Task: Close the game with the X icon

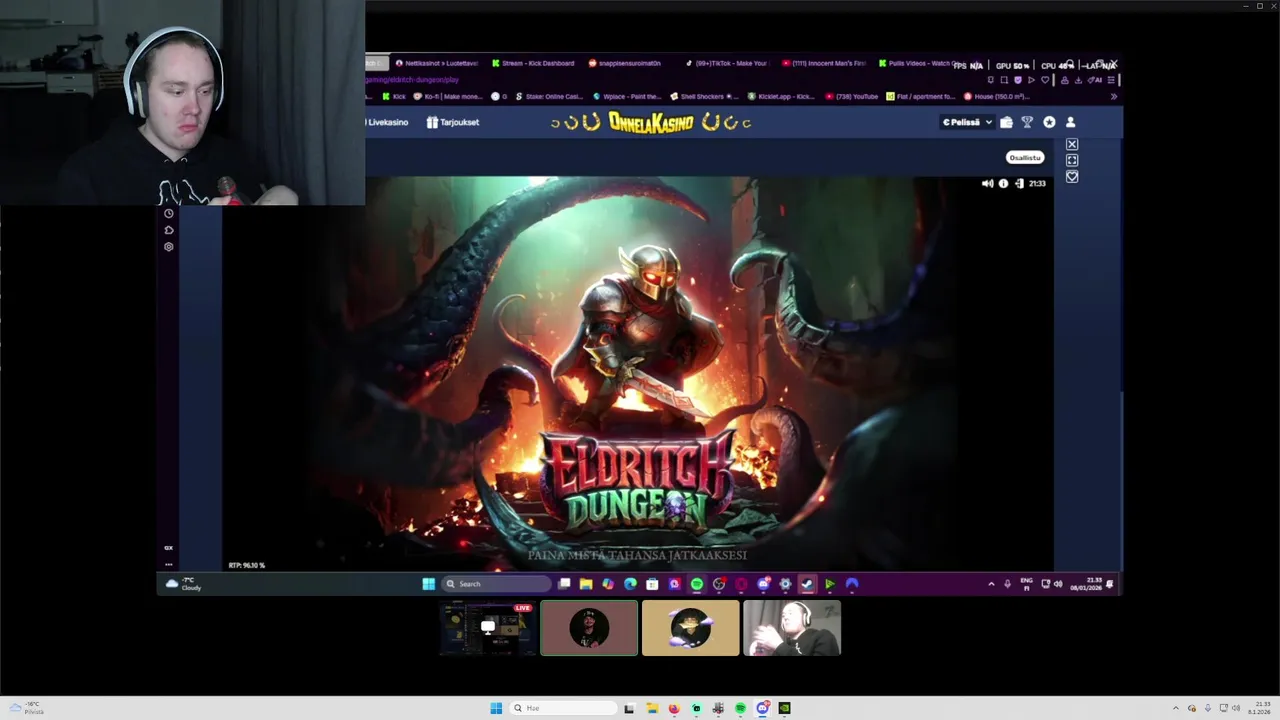Action: coord(1072,144)
